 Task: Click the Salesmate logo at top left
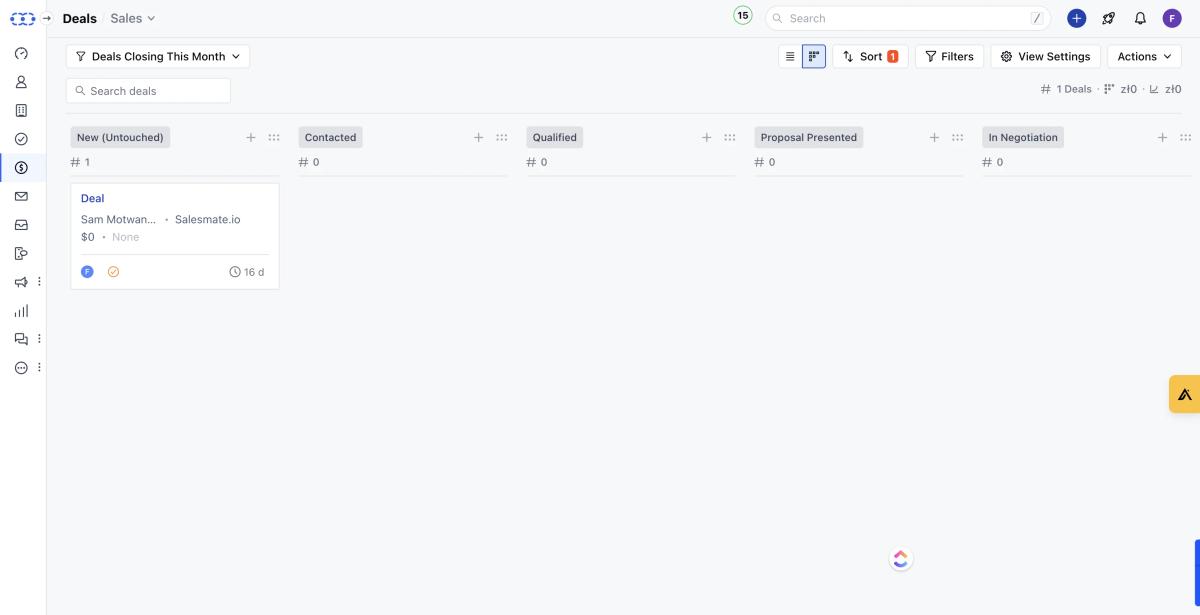point(22,18)
